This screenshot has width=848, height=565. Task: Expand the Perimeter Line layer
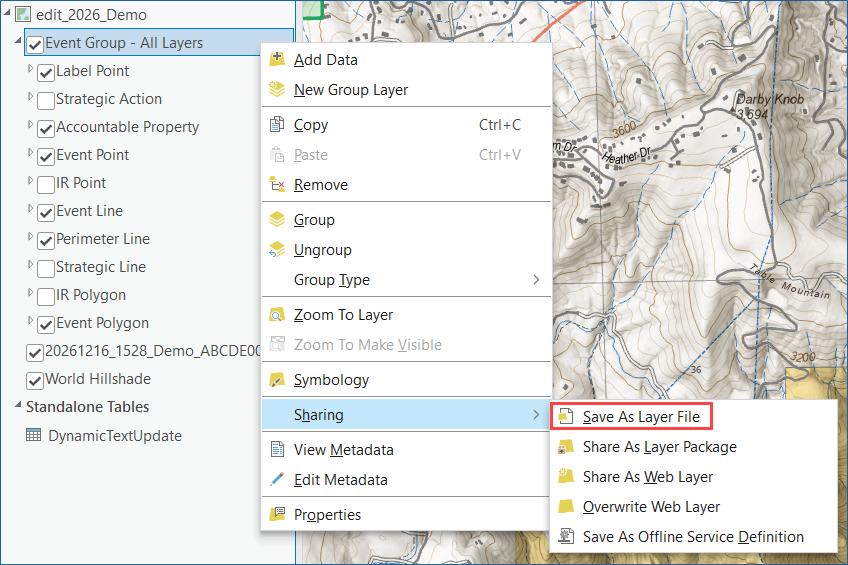[x=30, y=237]
